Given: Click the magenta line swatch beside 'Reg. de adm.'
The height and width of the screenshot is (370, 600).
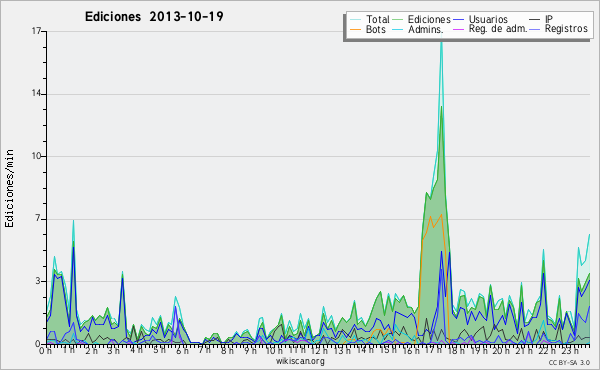Looking at the screenshot, I should pos(458,29).
